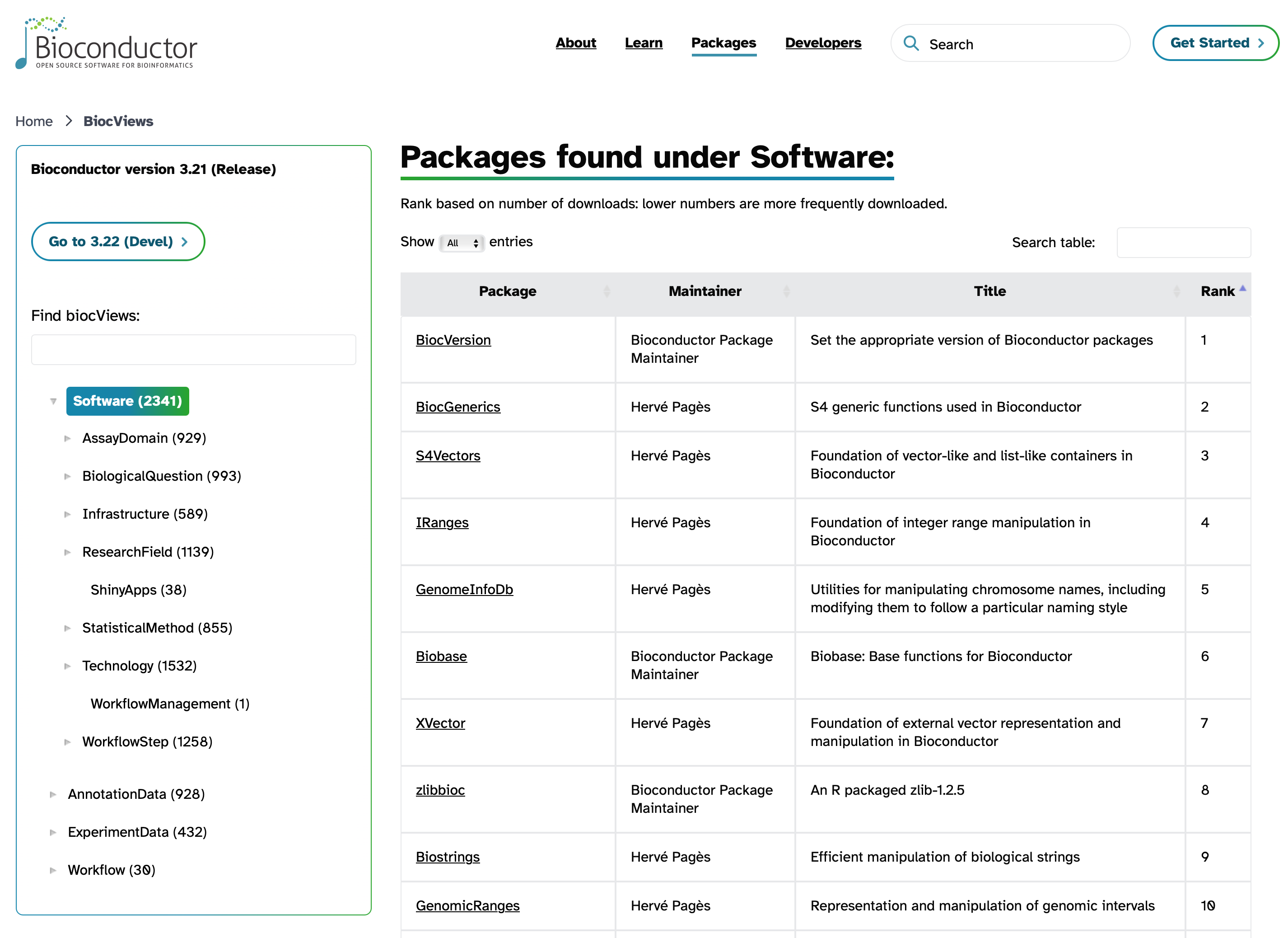Viewport: 1288px width, 938px height.
Task: Select the Packages navigation item
Action: (723, 42)
